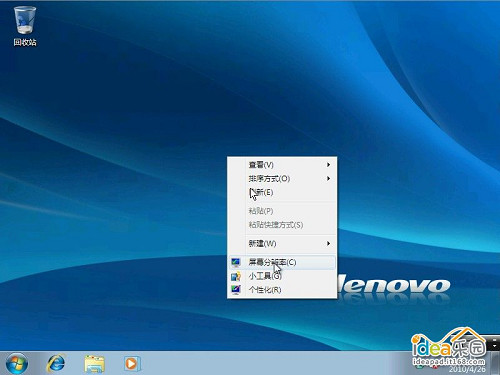Viewport: 500px width, 375px height.
Task: Open the 排序方式(O) sort-by submenu
Action: coord(282,179)
